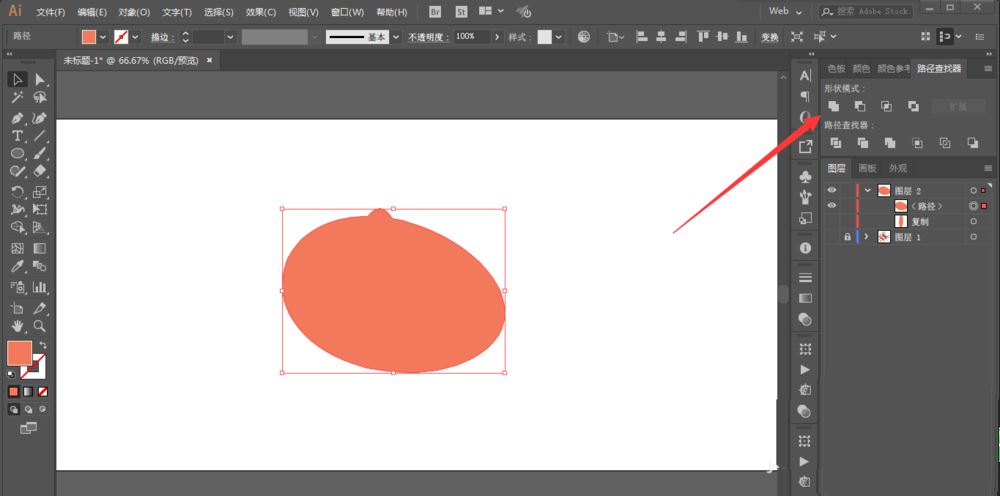Open the opacity 100% dropdown arrow

pos(496,36)
